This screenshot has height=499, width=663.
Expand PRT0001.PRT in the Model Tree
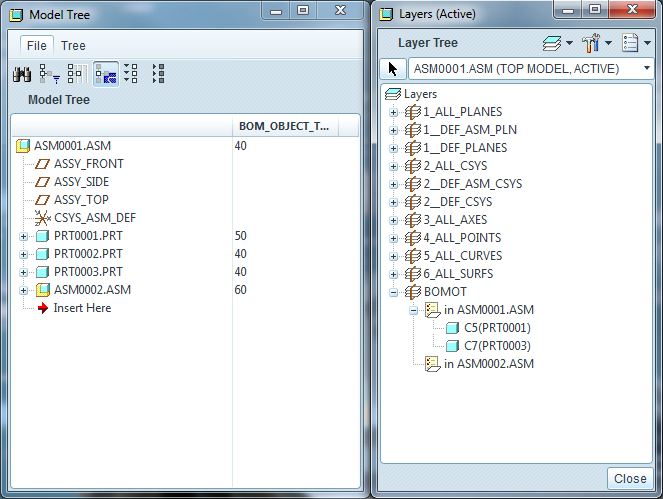coord(24,236)
